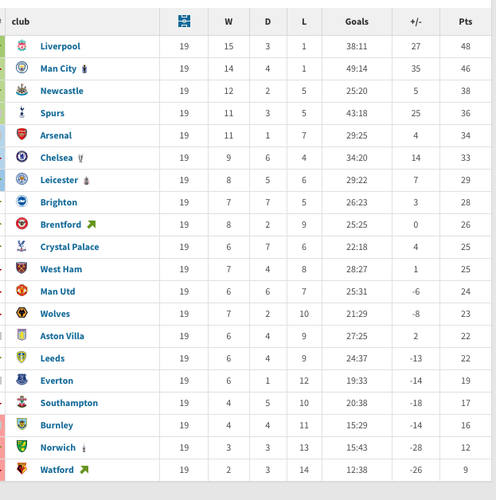Open the Brighton club link

(59, 202)
